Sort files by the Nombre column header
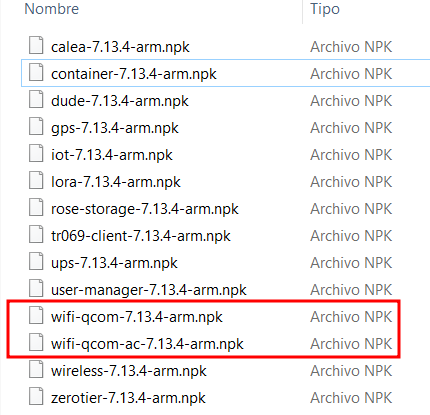Screen dimensions: 430x415 pyautogui.click(x=52, y=9)
